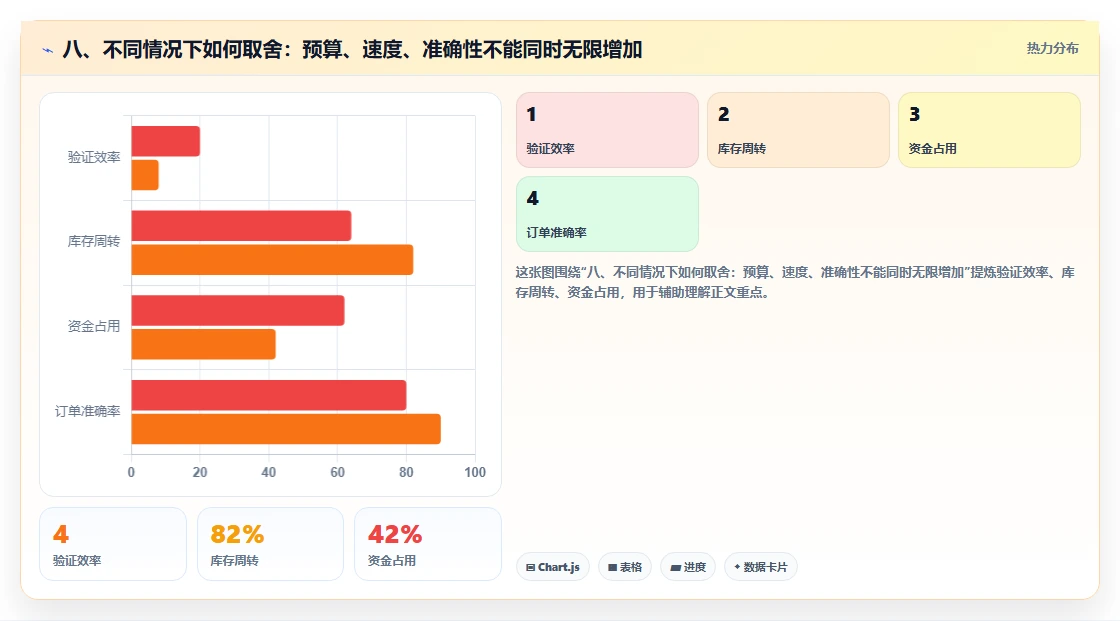Click the orange bar for 订单准确率
1120x621 pixels.
pyautogui.click(x=286, y=429)
